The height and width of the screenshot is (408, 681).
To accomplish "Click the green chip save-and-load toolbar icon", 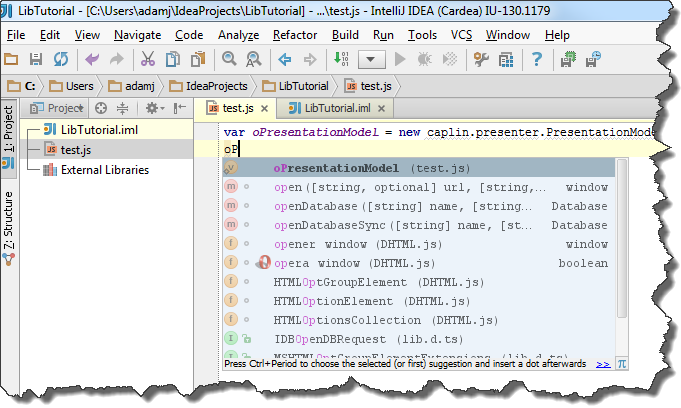I will (x=568, y=59).
